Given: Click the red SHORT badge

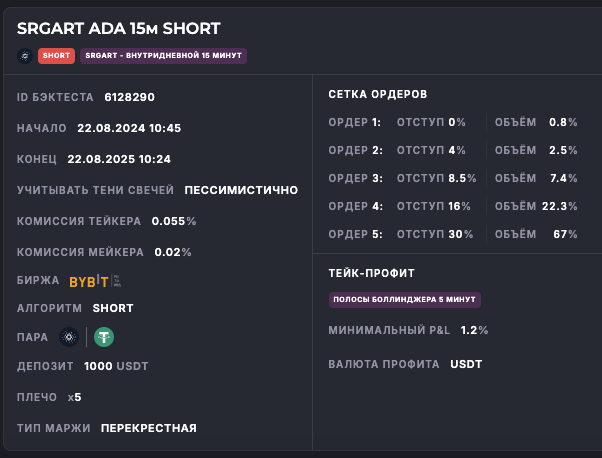Looking at the screenshot, I should click(x=56, y=56).
